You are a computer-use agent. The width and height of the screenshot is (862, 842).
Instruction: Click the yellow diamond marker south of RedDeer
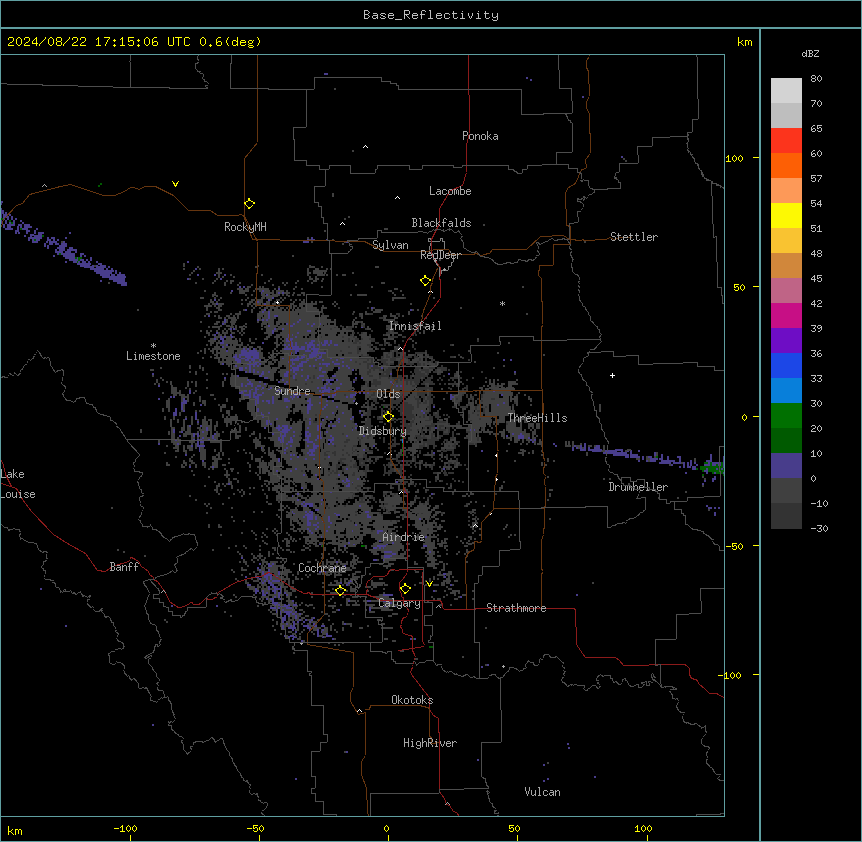(425, 281)
